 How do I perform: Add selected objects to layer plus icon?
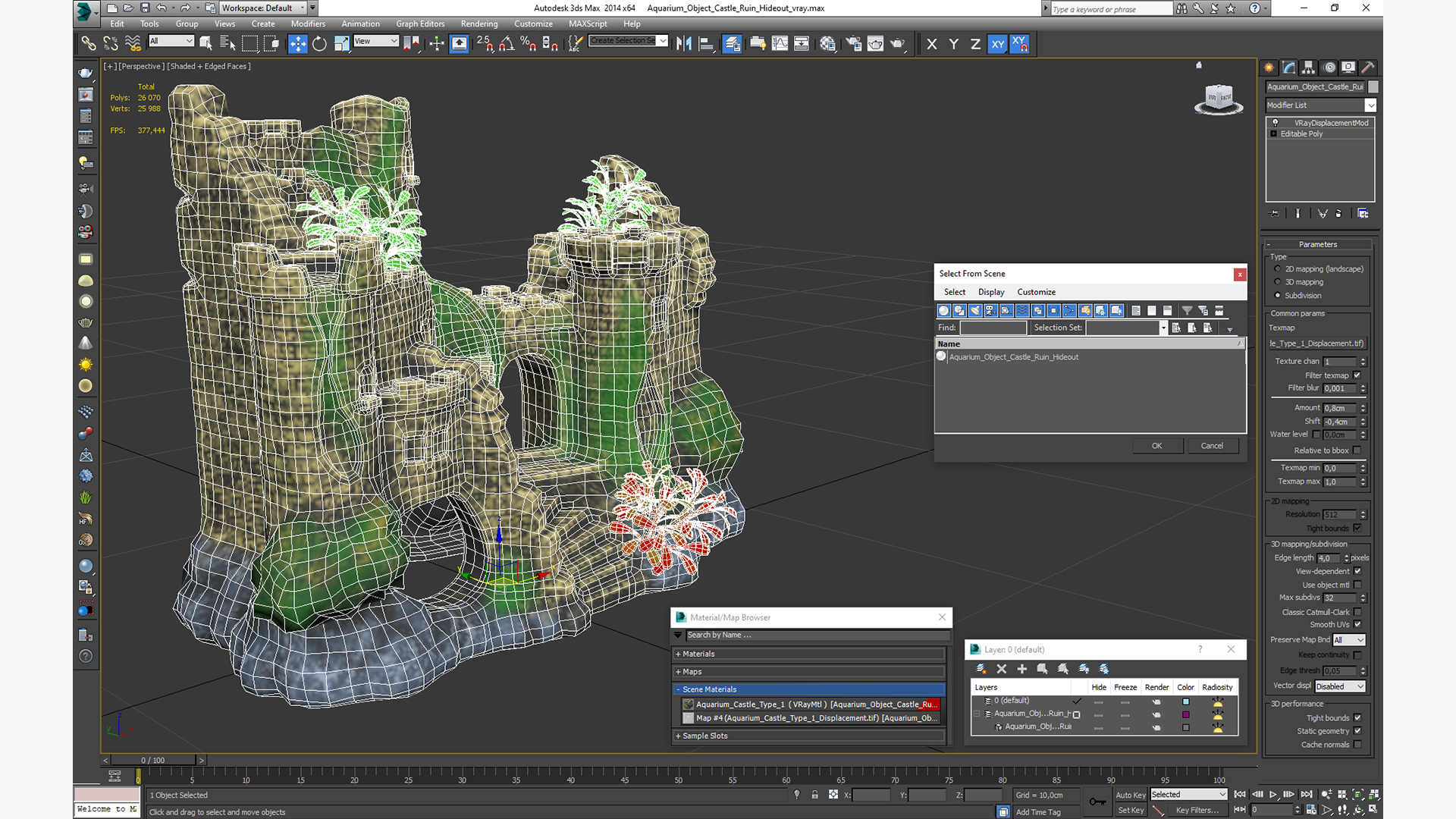coord(1021,669)
